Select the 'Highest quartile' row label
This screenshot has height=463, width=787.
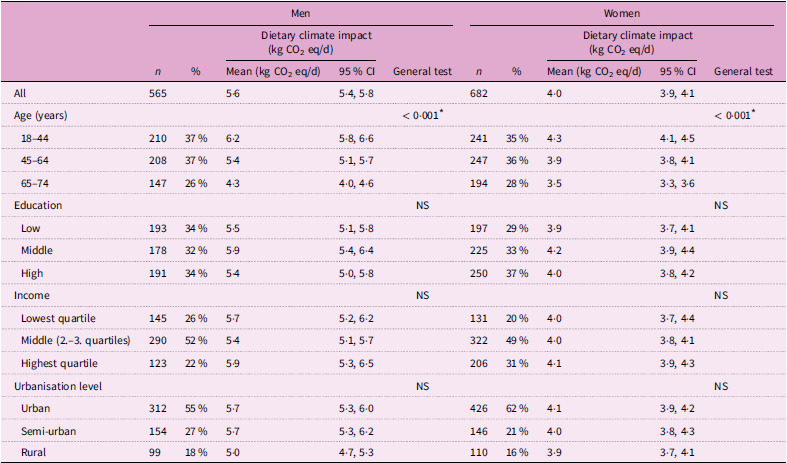pos(59,362)
